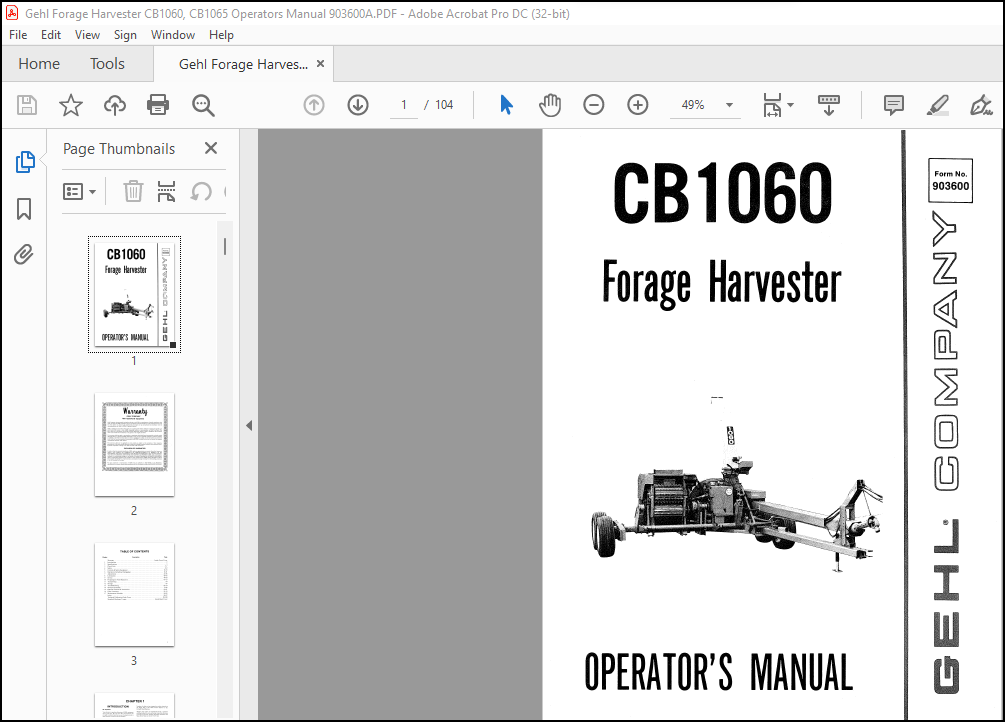The width and height of the screenshot is (1005, 722).
Task: Select the Highlight text pen tool
Action: [938, 105]
